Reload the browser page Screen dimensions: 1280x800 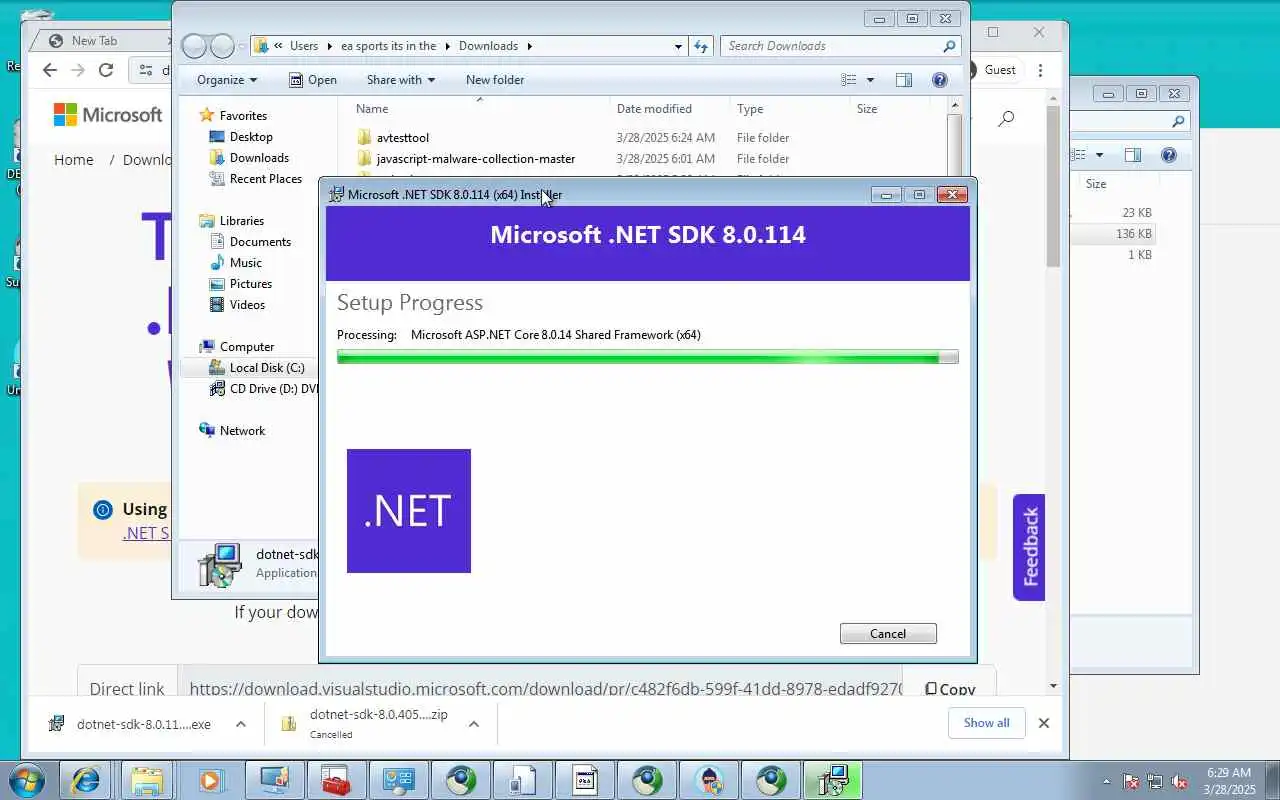(x=106, y=70)
